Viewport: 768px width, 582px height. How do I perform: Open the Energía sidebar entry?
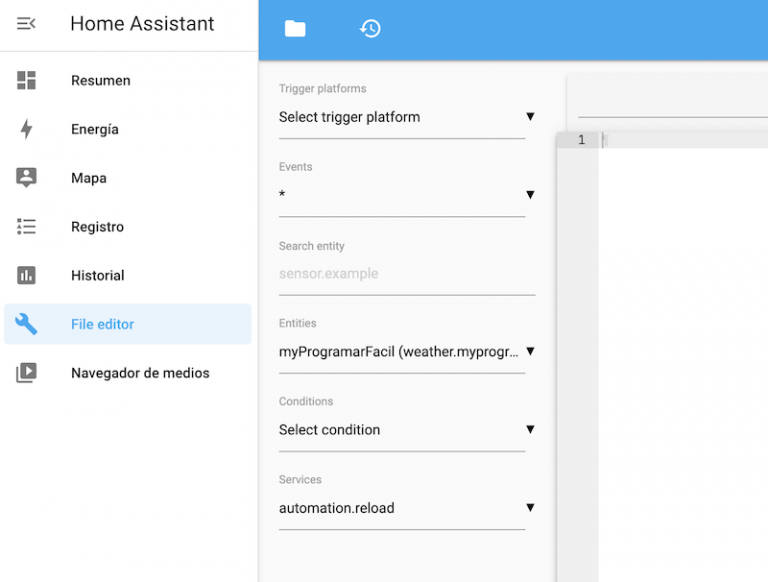(128, 129)
